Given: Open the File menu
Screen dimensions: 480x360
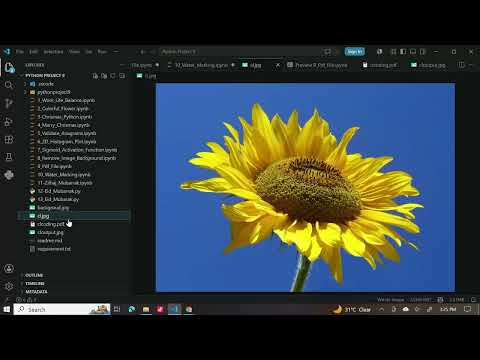Looking at the screenshot, I should pos(20,52).
